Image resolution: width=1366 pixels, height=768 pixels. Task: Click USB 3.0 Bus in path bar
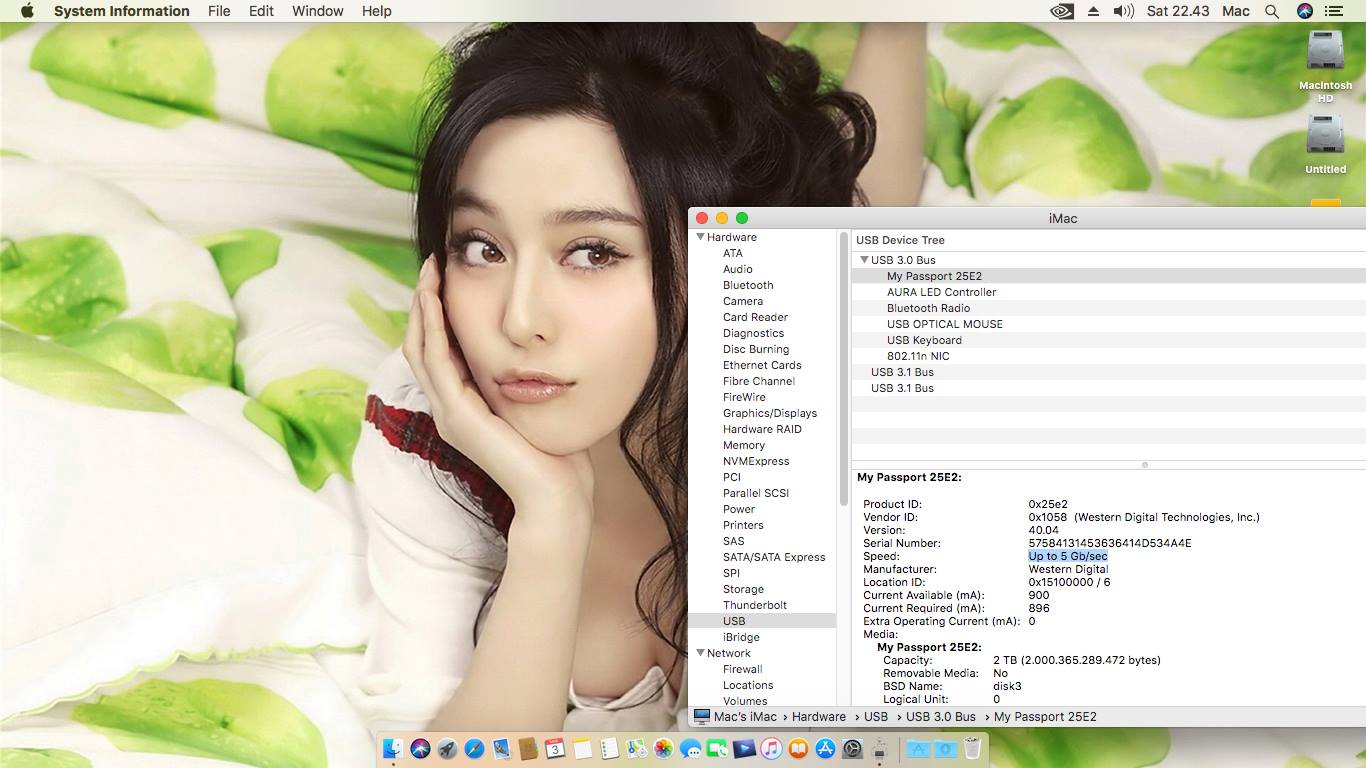(x=941, y=717)
